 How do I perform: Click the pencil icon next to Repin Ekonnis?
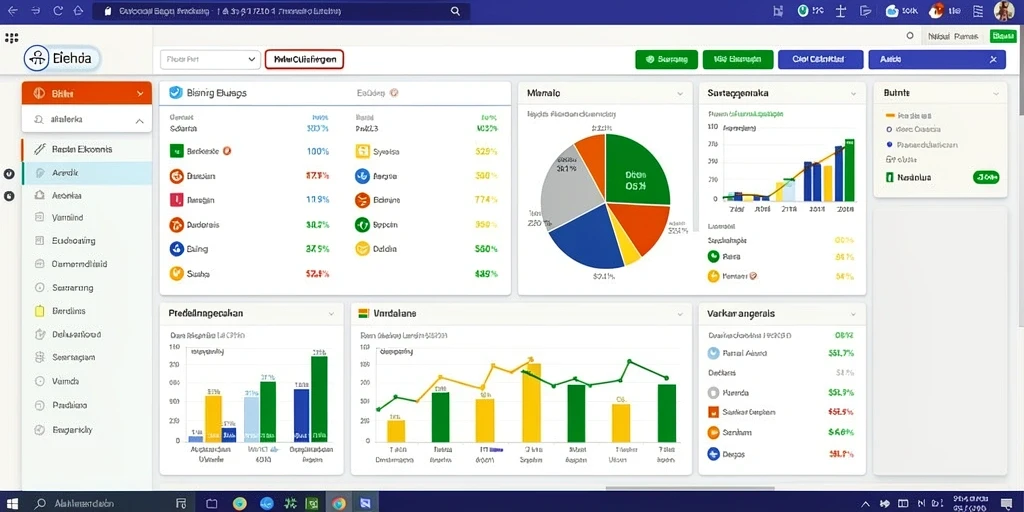tap(39, 149)
